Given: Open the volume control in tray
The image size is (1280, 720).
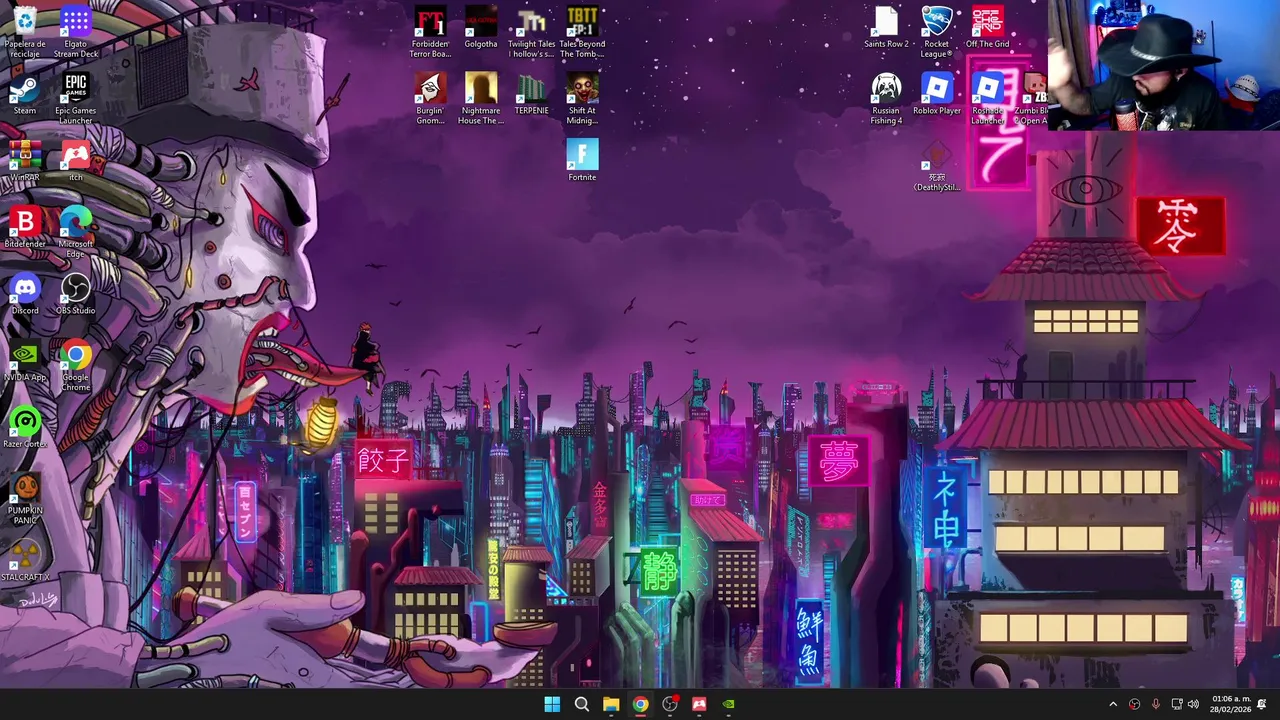Looking at the screenshot, I should pyautogui.click(x=1193, y=704).
